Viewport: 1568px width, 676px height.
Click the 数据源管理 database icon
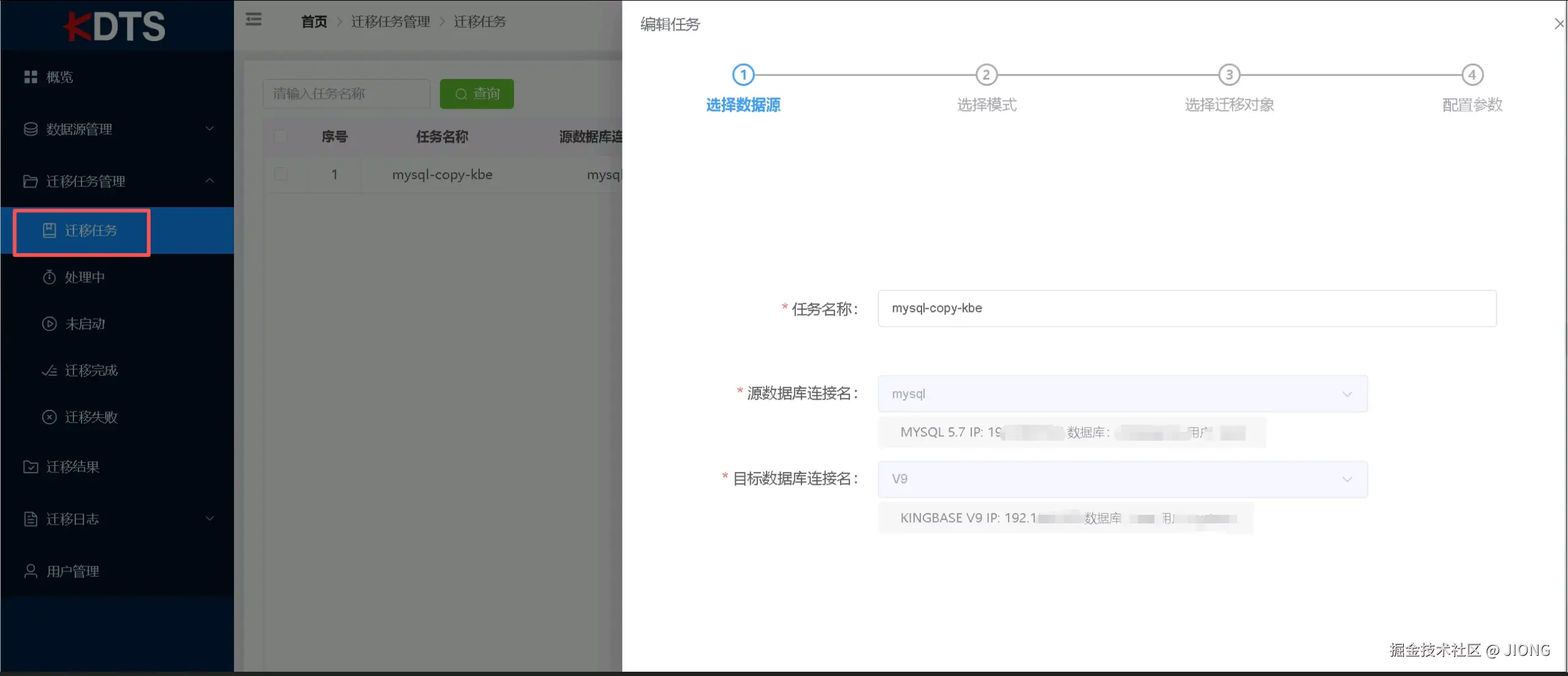31,129
